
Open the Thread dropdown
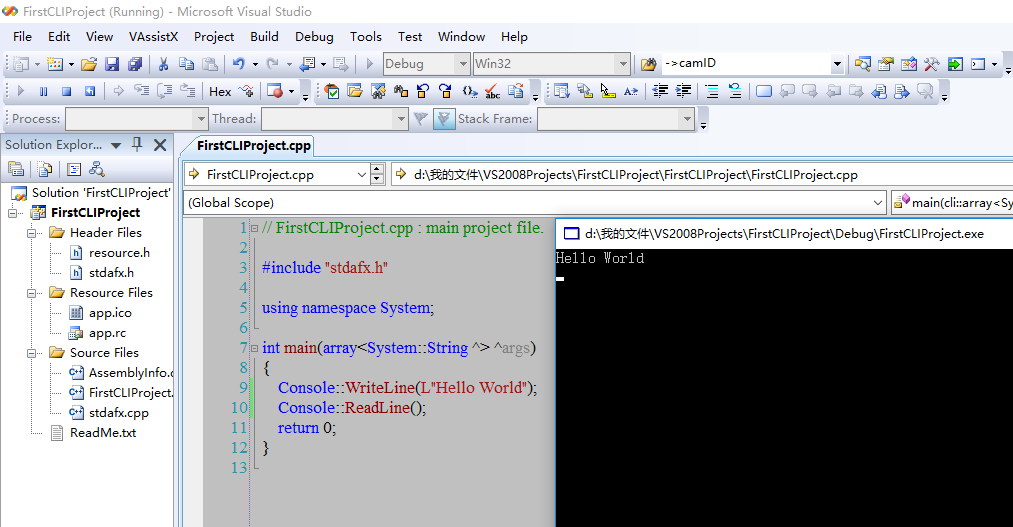pos(401,119)
